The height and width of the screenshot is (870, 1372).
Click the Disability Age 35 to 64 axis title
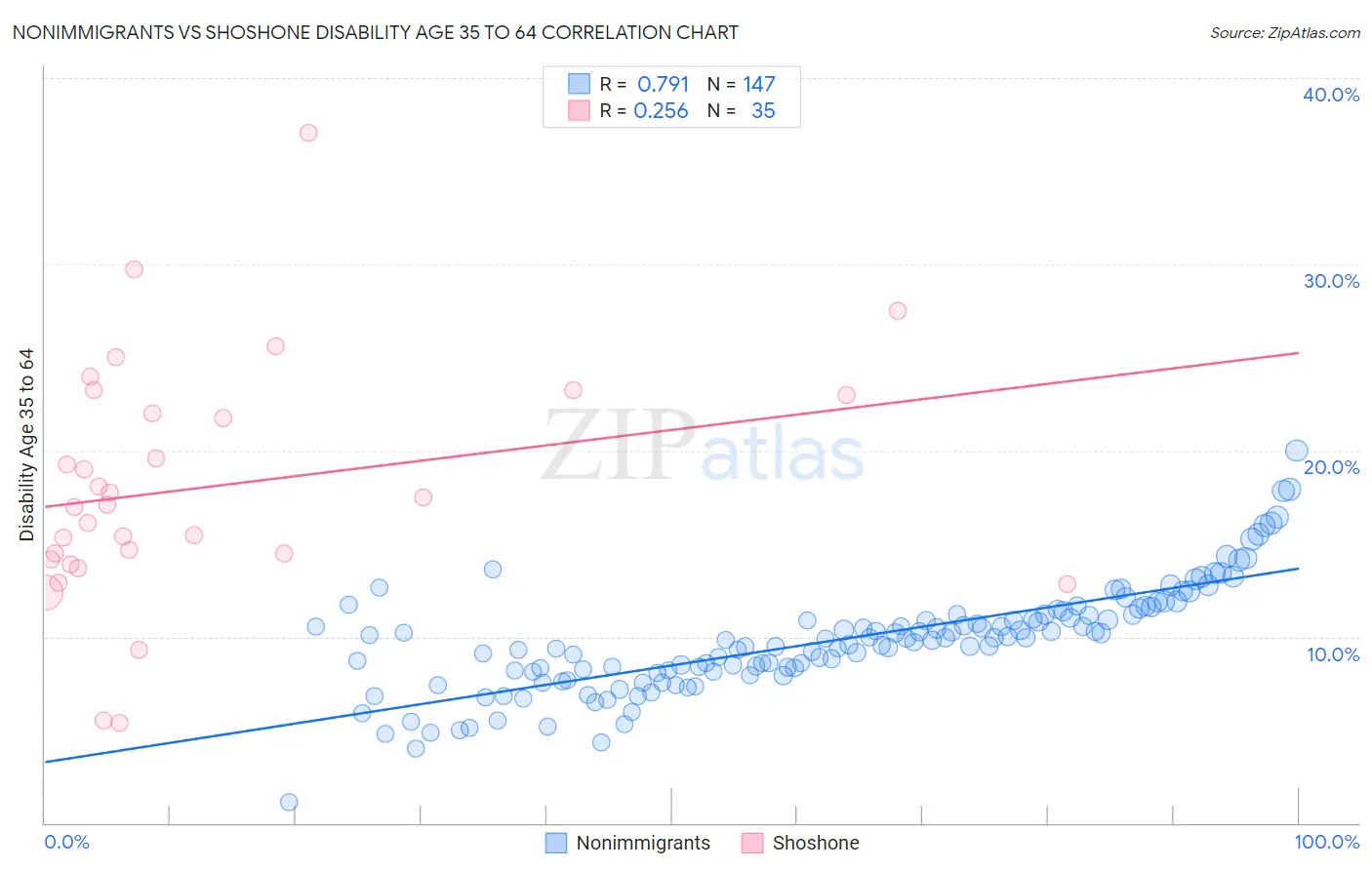click(x=26, y=445)
